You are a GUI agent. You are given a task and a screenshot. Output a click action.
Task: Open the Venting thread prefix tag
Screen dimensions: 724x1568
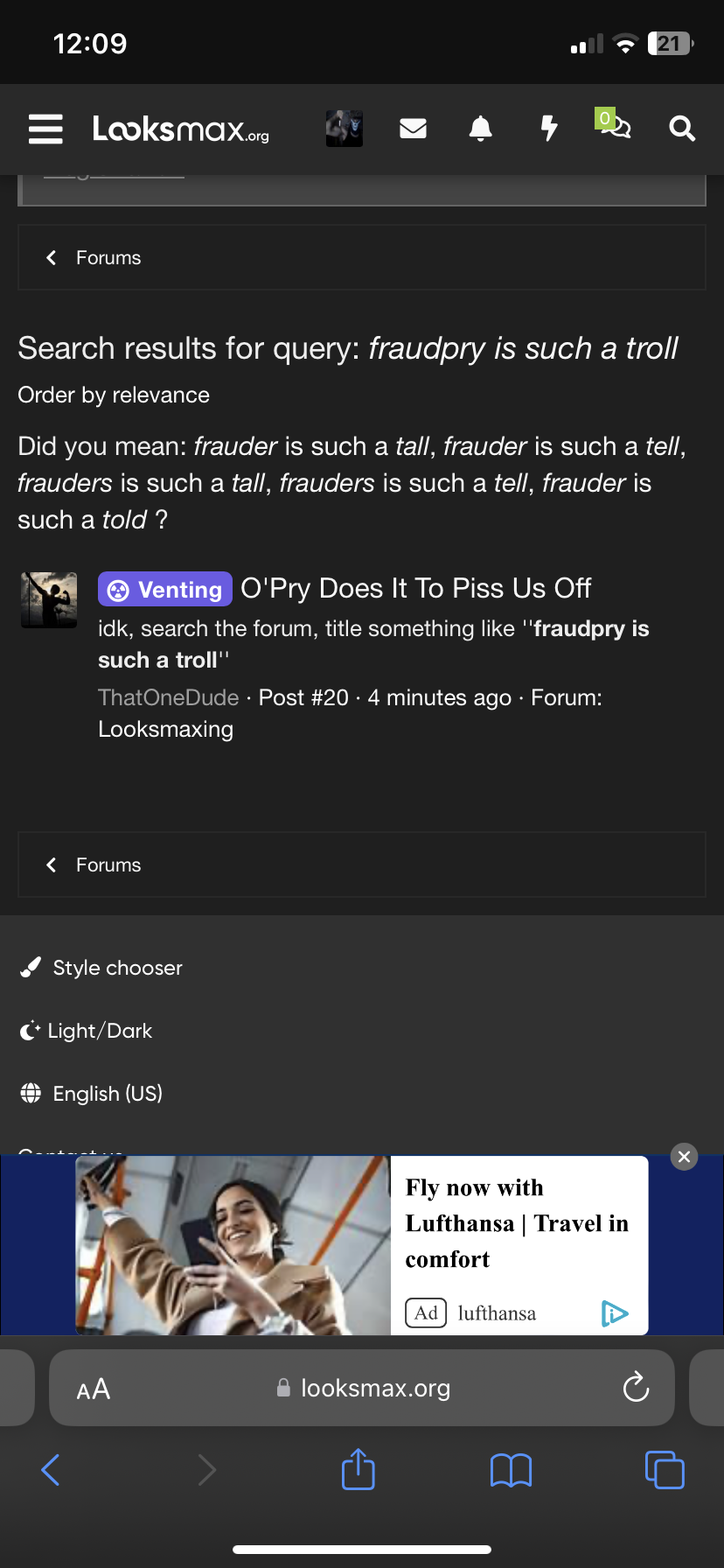(165, 589)
